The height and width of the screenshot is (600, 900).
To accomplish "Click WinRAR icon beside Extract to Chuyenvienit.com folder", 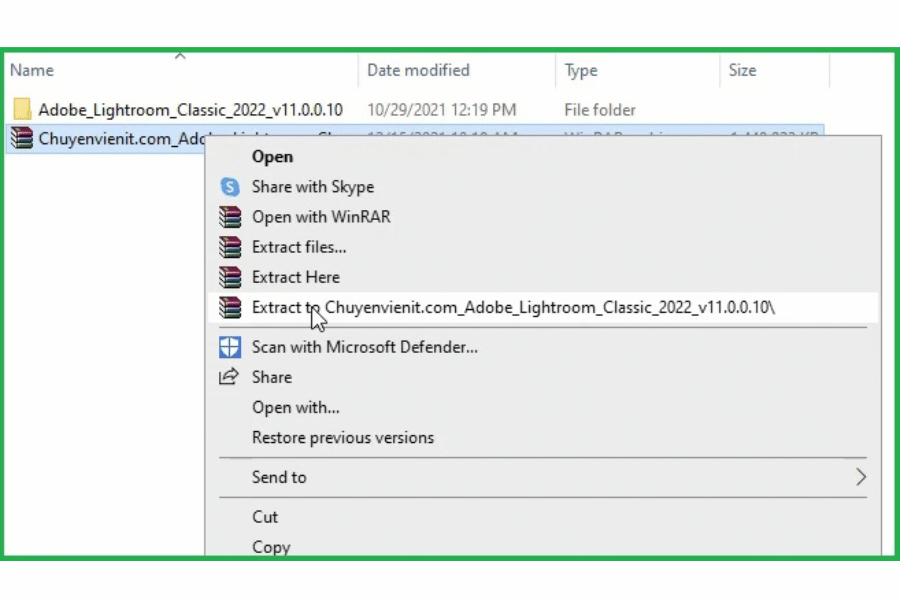I will (x=230, y=307).
